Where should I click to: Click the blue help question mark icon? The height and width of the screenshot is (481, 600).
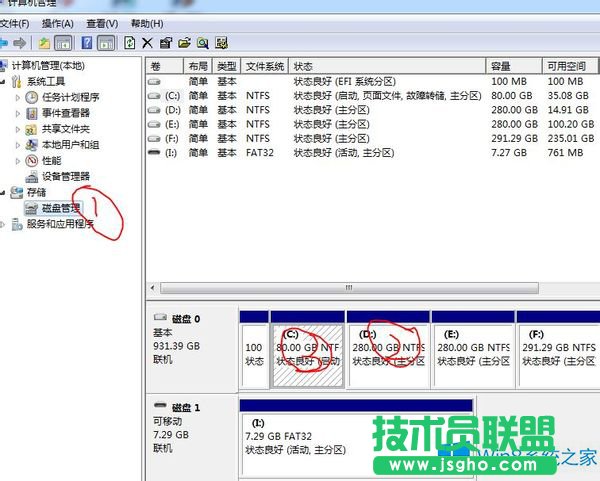[87, 43]
